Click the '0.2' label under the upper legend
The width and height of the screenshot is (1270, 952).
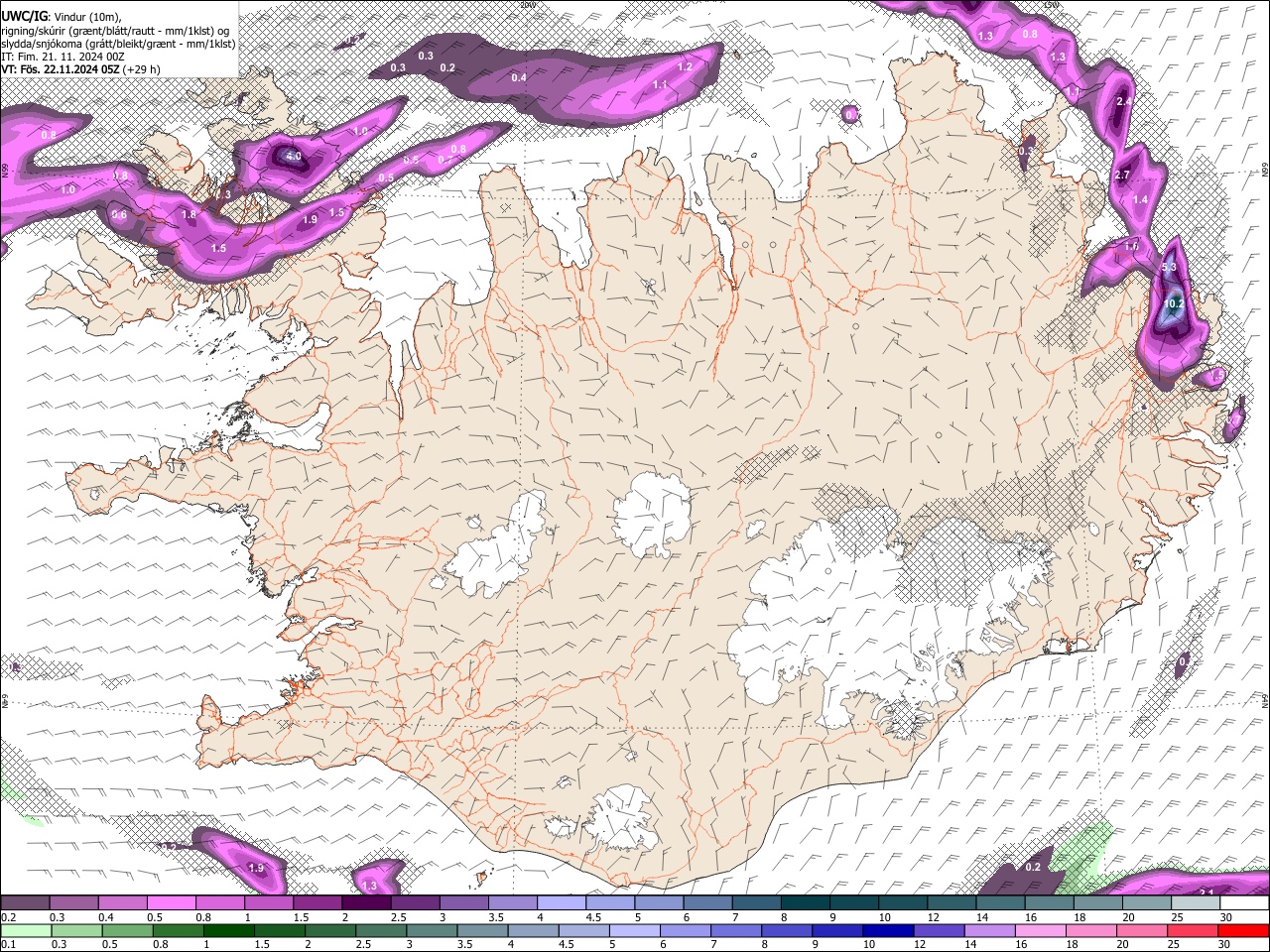[x=8, y=917]
